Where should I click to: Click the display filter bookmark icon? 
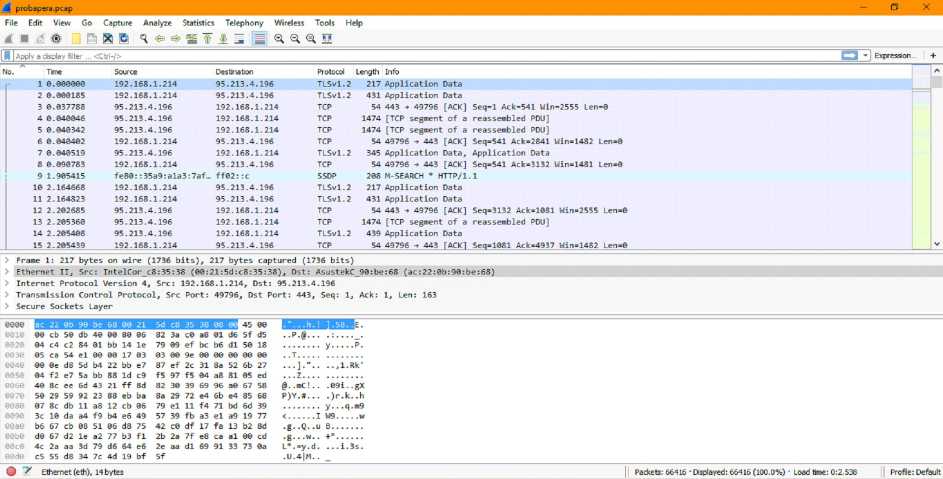7,55
